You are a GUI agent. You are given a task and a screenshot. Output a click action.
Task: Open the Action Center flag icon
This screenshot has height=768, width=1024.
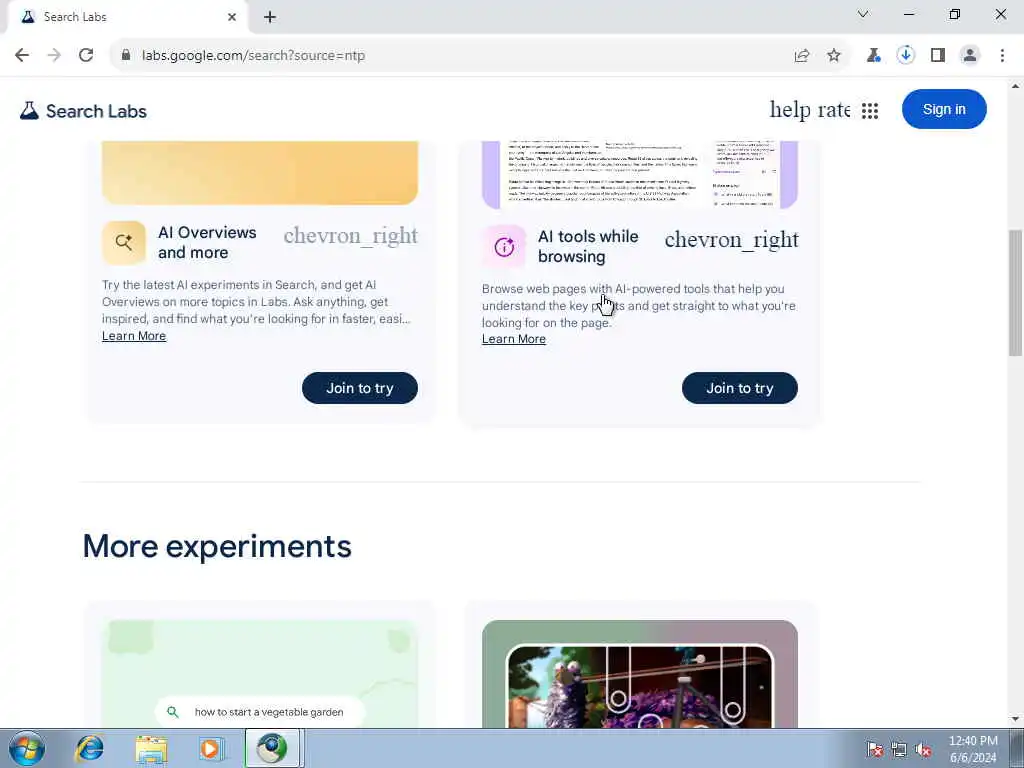pos(874,749)
